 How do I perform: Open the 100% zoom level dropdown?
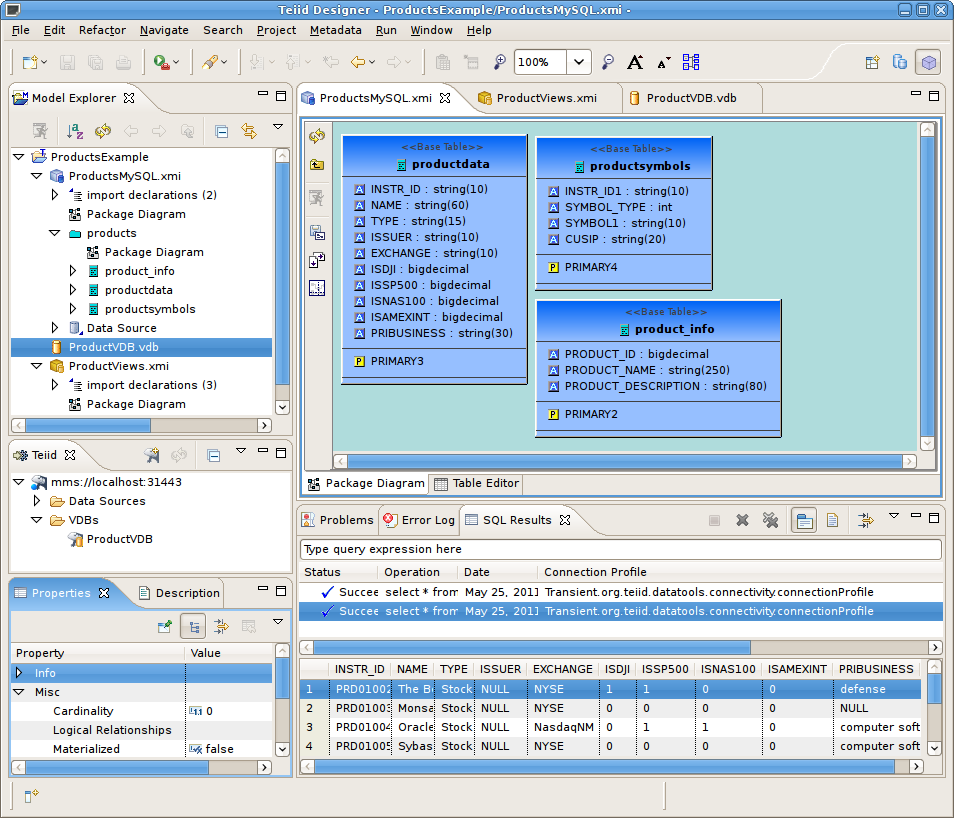(579, 62)
